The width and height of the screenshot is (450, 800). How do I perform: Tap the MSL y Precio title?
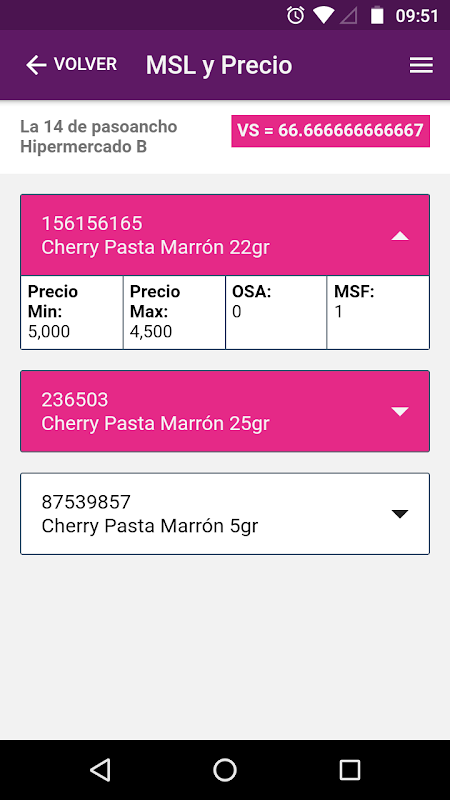point(219,65)
